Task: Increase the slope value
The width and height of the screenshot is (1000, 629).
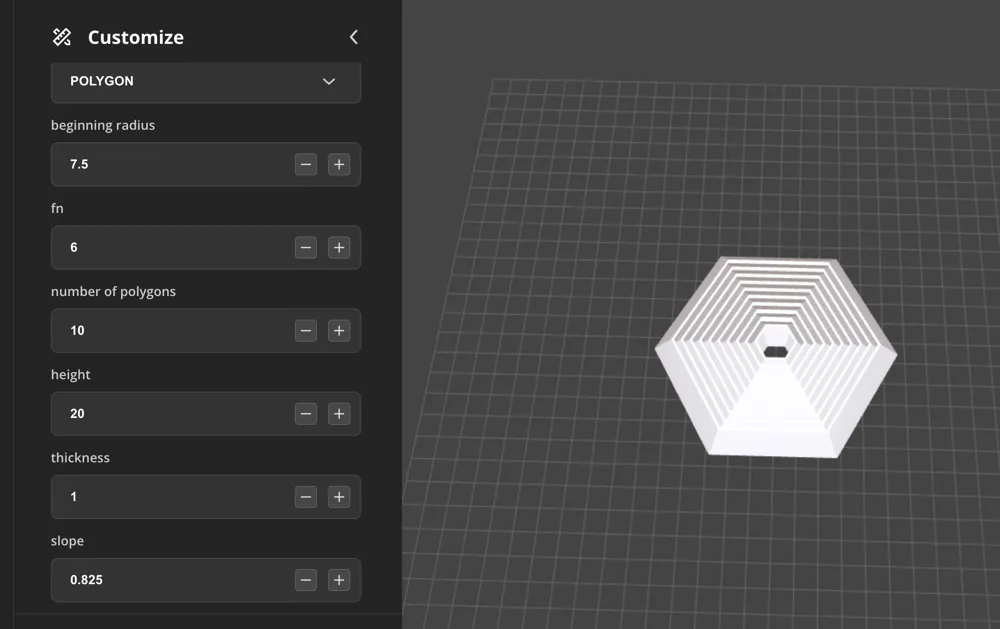Action: [x=339, y=580]
